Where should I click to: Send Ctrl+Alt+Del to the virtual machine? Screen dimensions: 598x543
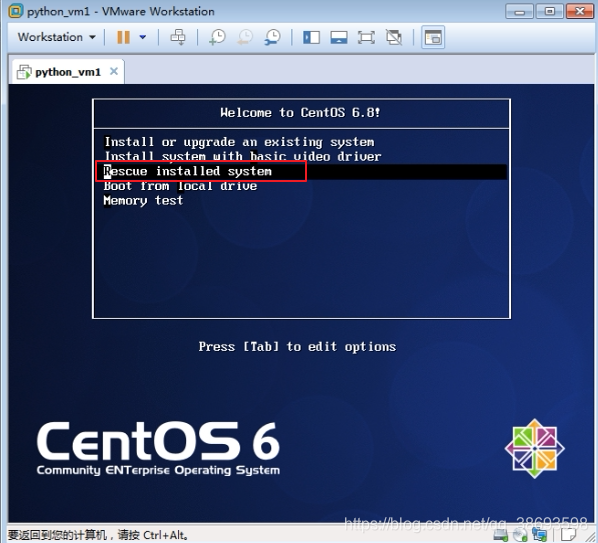[178, 37]
